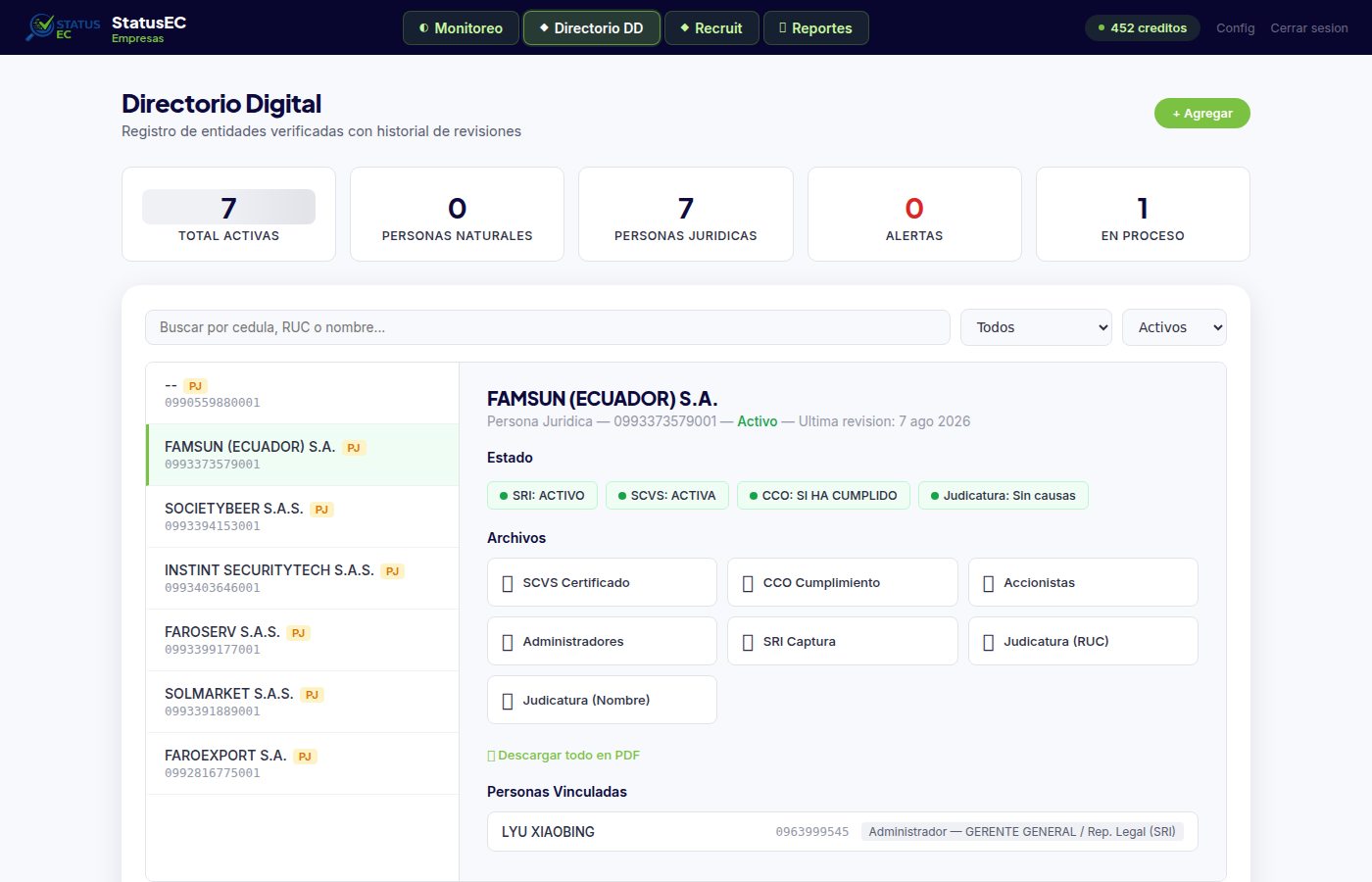Viewport: 1372px width, 882px height.
Task: Click the PJ badge next to SOCIETYBEER
Action: pos(321,510)
